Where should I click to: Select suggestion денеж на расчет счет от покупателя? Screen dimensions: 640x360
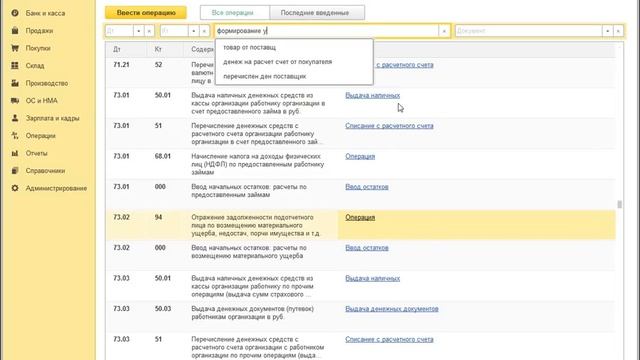294,62
